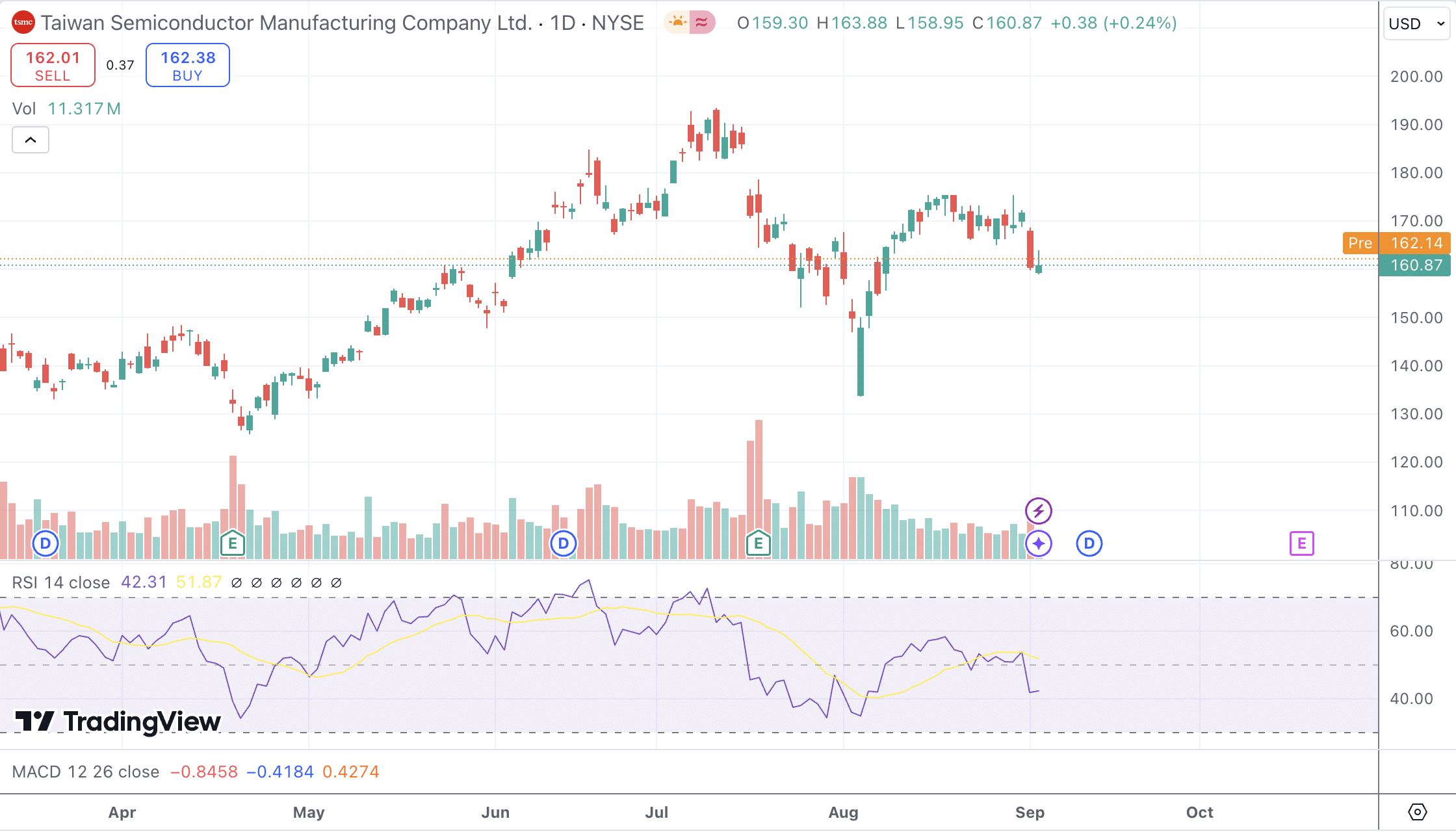Image resolution: width=1456 pixels, height=836 pixels.
Task: Click the 40.00 RSI axis label
Action: tap(1411, 699)
